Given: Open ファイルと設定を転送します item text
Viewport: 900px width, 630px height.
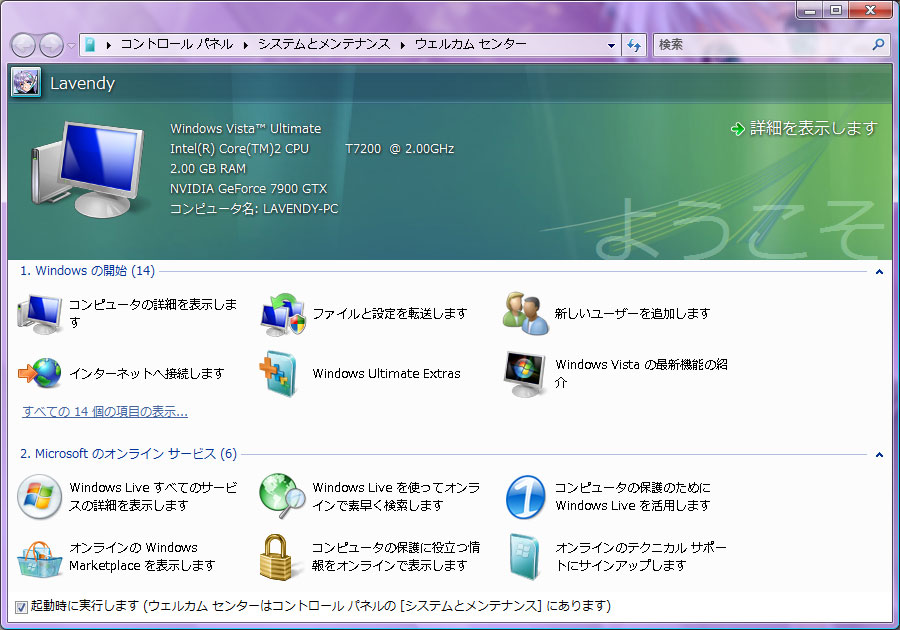Looking at the screenshot, I should tap(390, 313).
